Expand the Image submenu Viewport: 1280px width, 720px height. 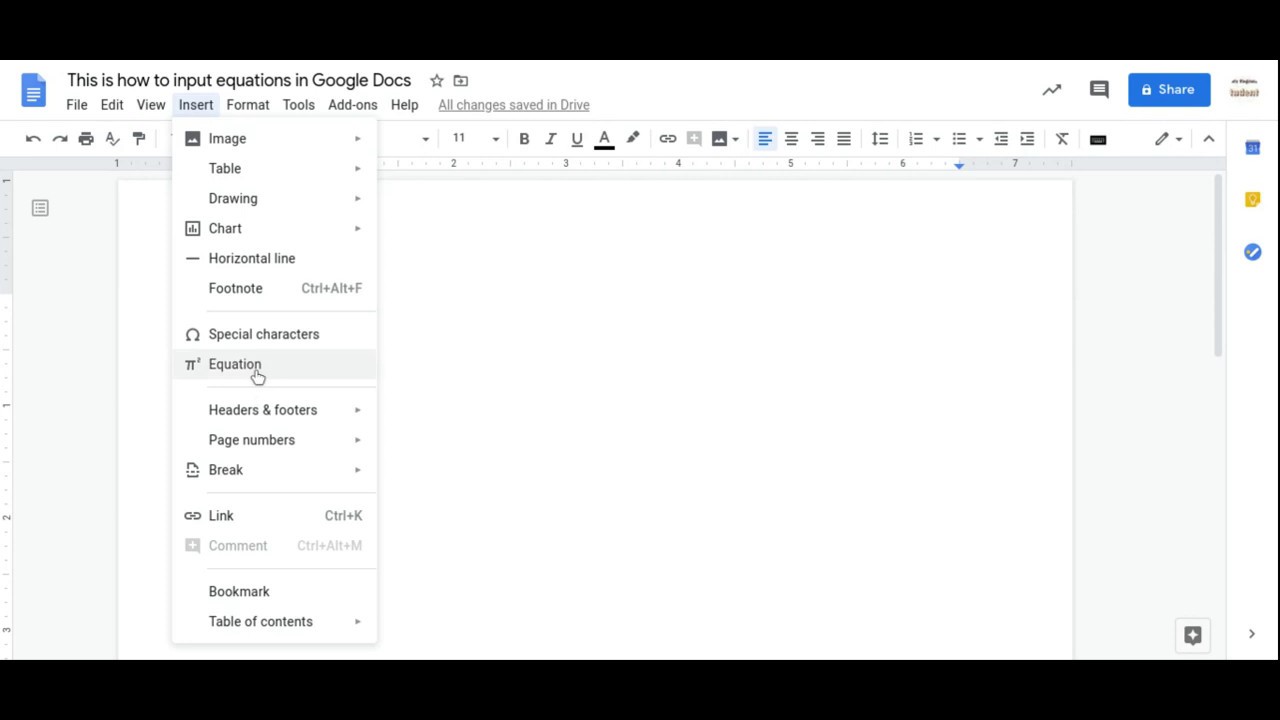(274, 139)
